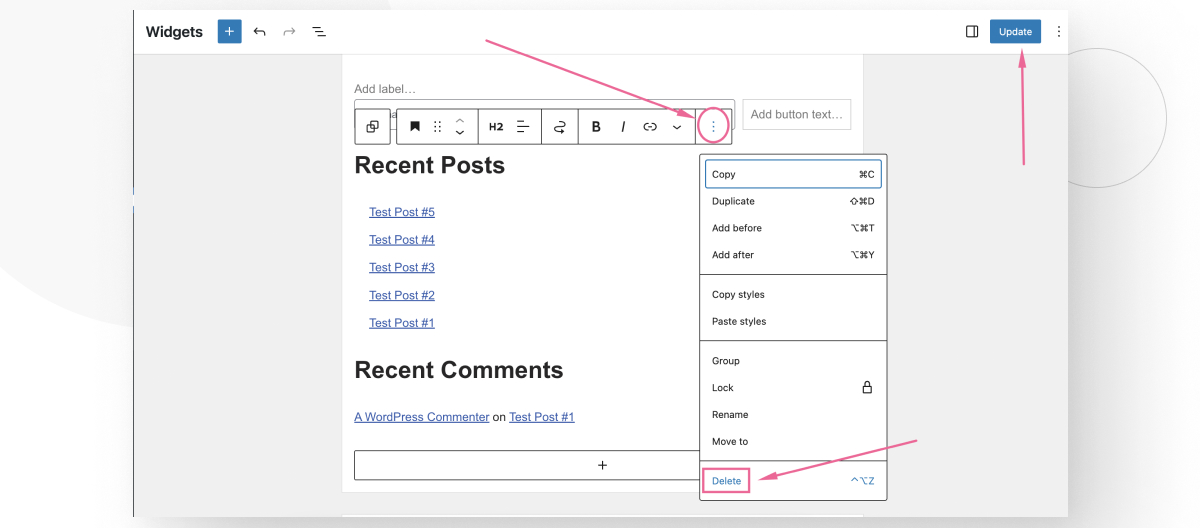Choose Duplicate from block menu
1200x528 pixels.
(793, 201)
